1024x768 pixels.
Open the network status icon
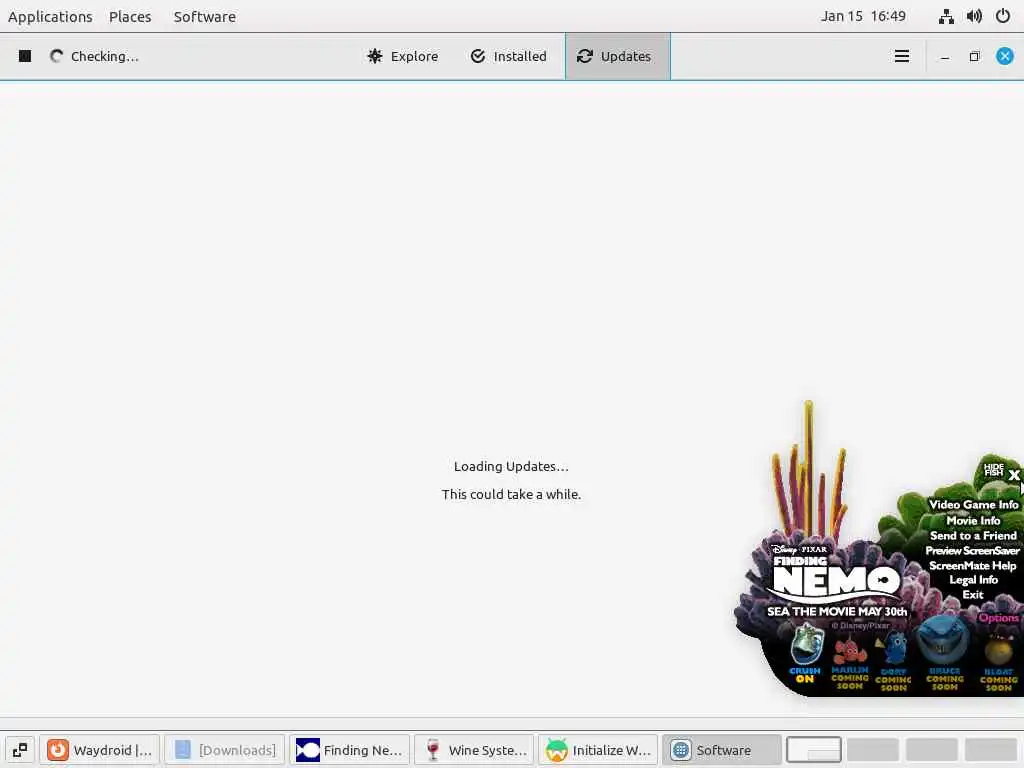pyautogui.click(x=946, y=16)
